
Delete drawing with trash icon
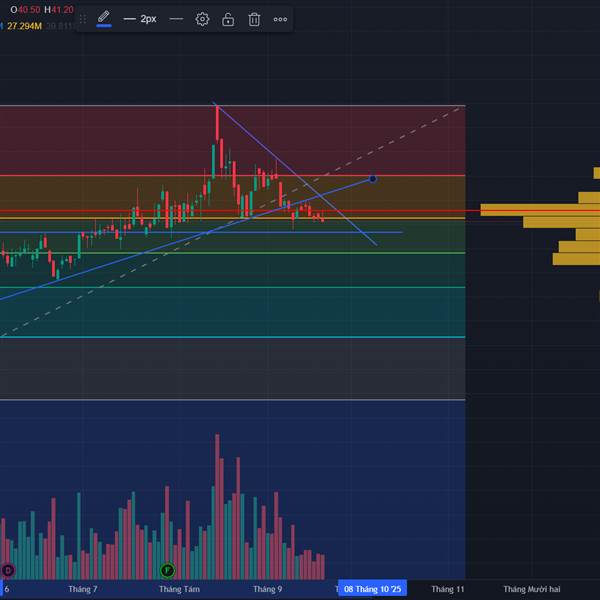254,19
